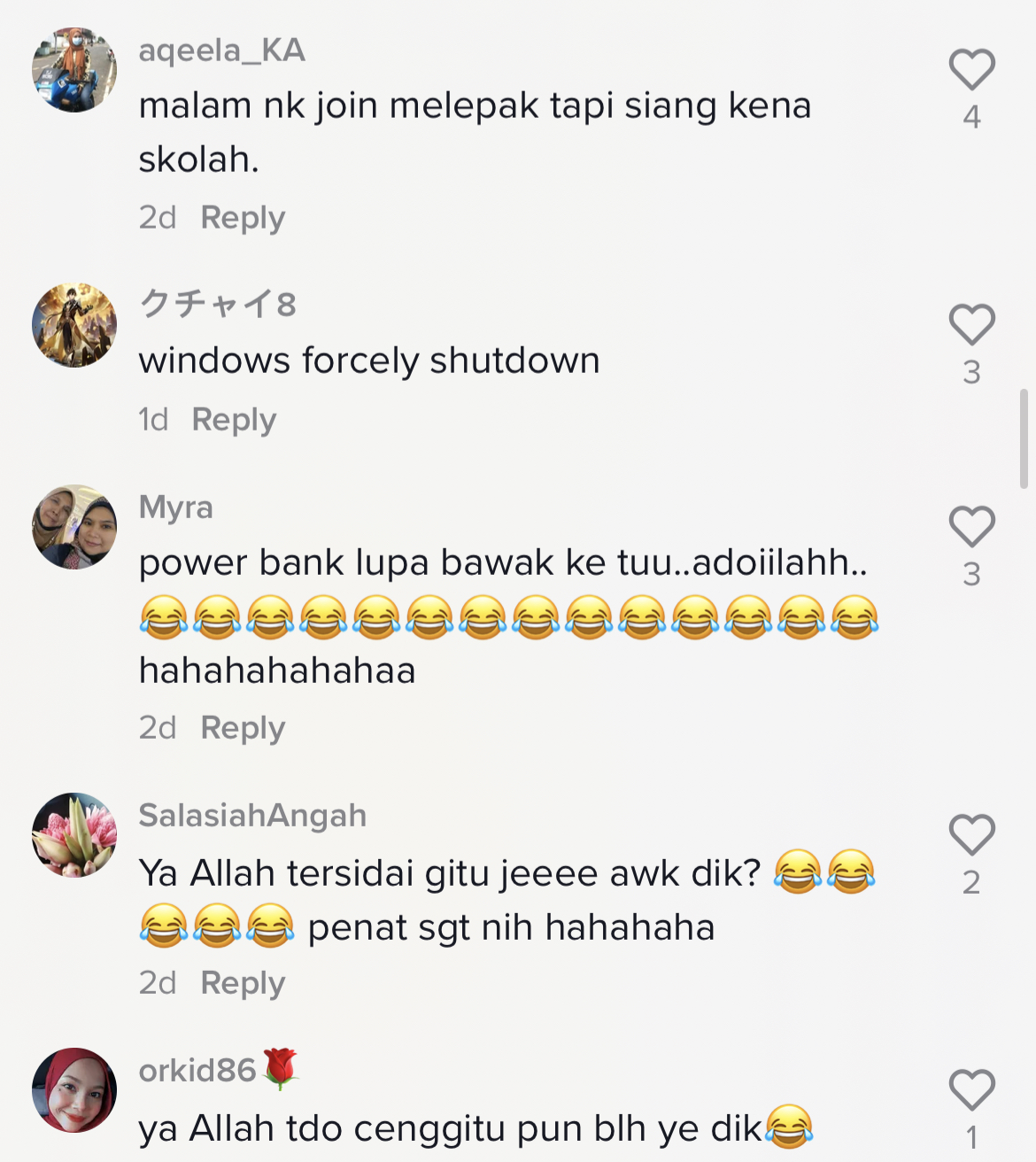The width and height of the screenshot is (1036, 1162).
Task: Open orkid86 username link
Action: pos(197,1071)
